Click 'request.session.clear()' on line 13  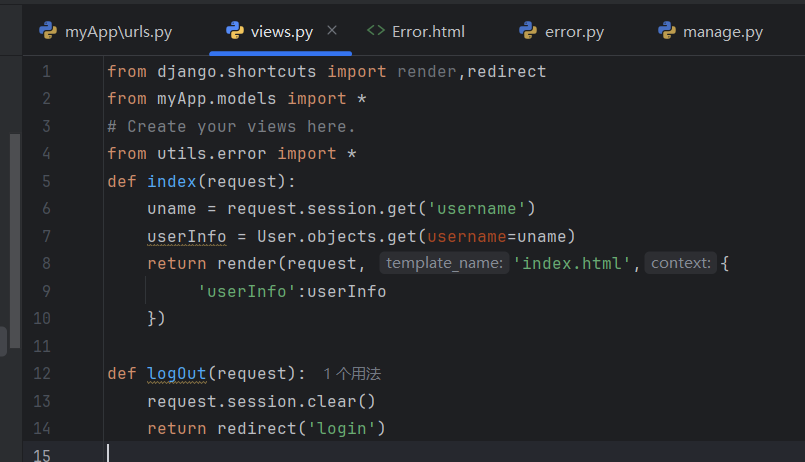tap(261, 401)
